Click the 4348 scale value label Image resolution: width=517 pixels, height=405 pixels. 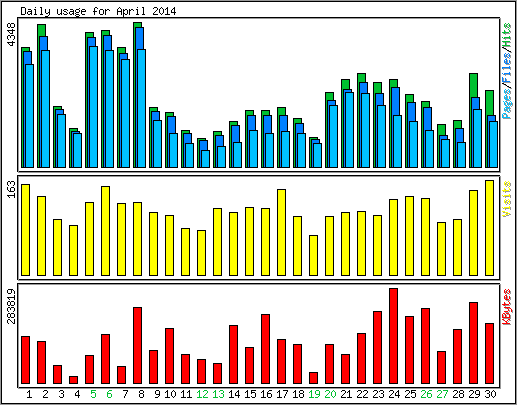pyautogui.click(x=12, y=35)
